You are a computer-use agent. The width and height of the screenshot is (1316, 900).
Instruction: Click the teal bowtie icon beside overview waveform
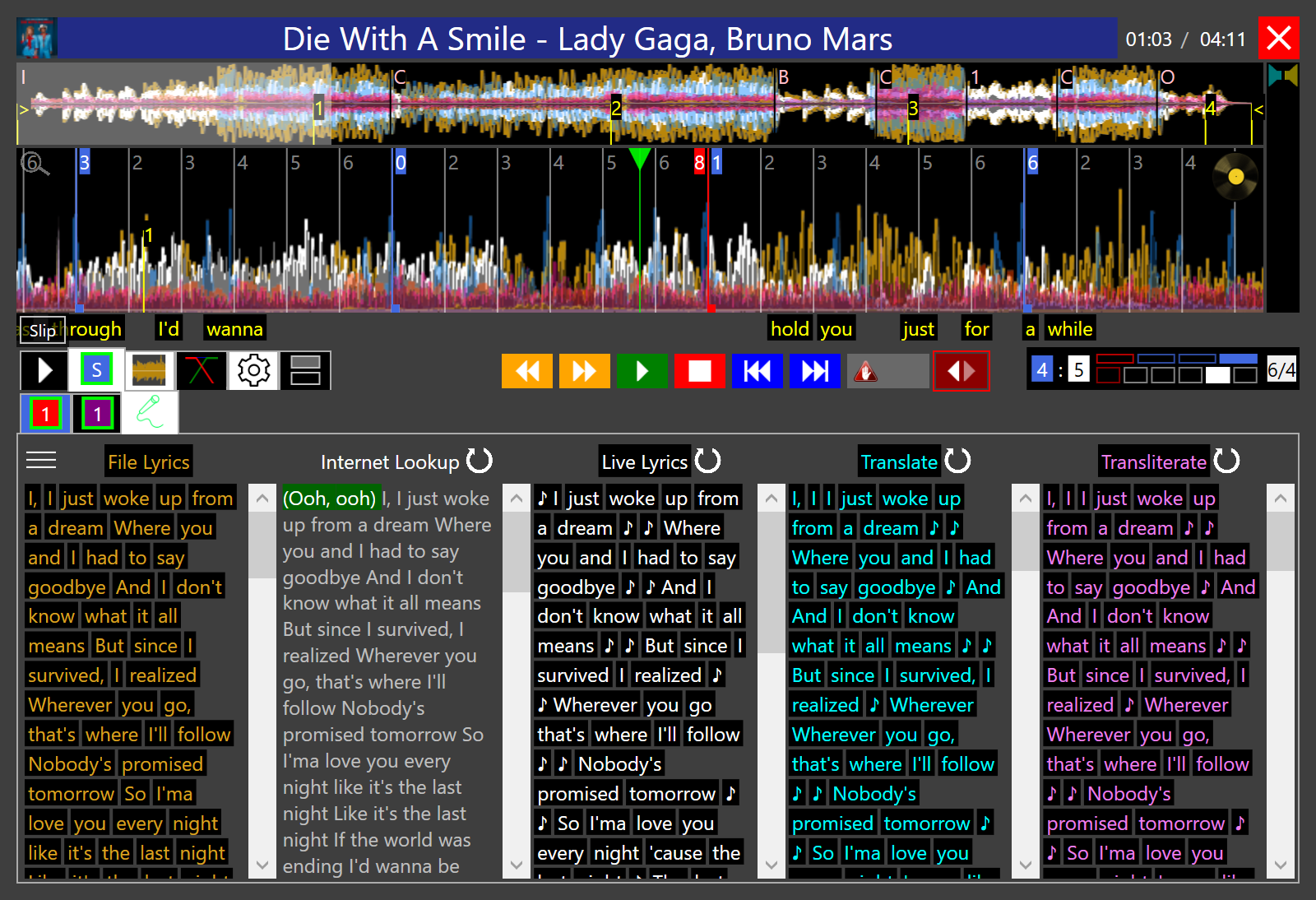pos(1282,77)
